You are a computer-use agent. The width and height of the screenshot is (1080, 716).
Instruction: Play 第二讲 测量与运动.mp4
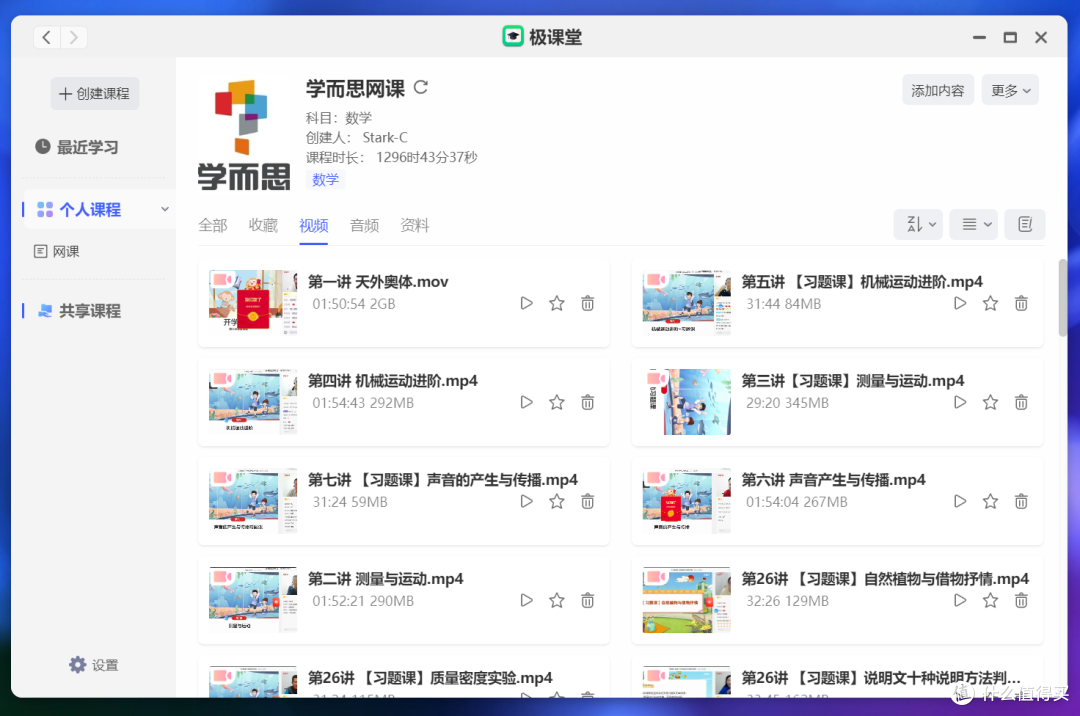[x=526, y=600]
